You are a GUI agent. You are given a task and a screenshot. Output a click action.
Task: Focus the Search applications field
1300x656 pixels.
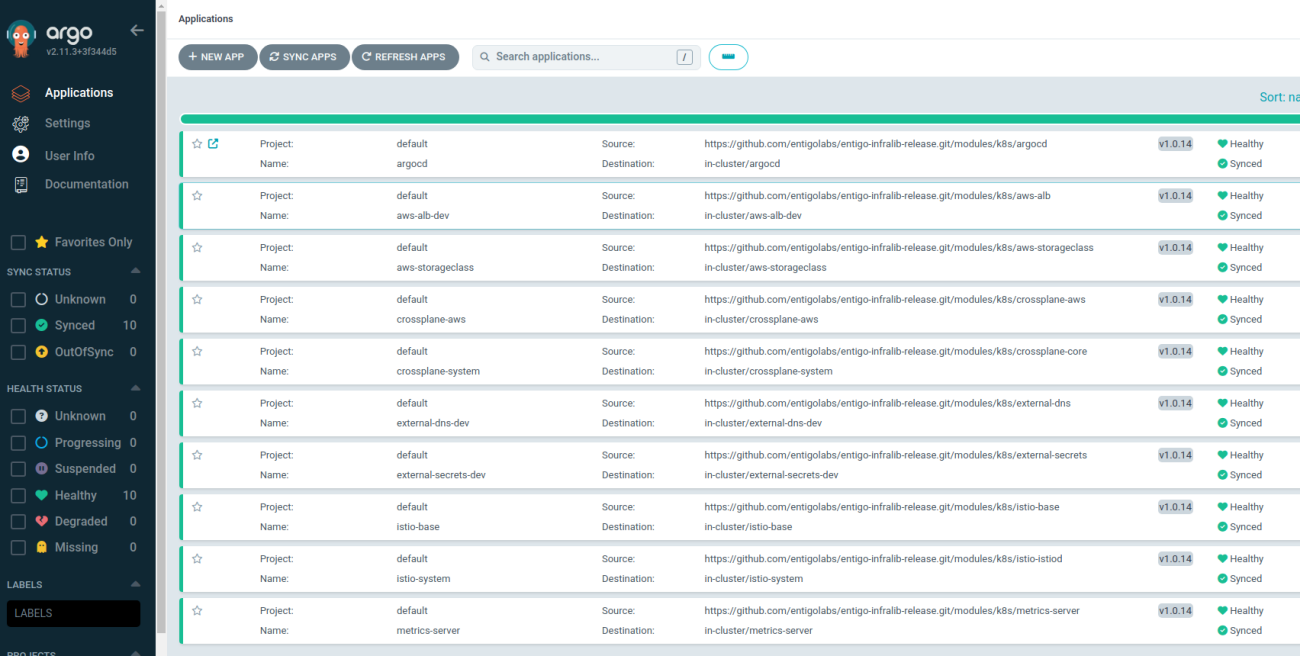tap(586, 57)
